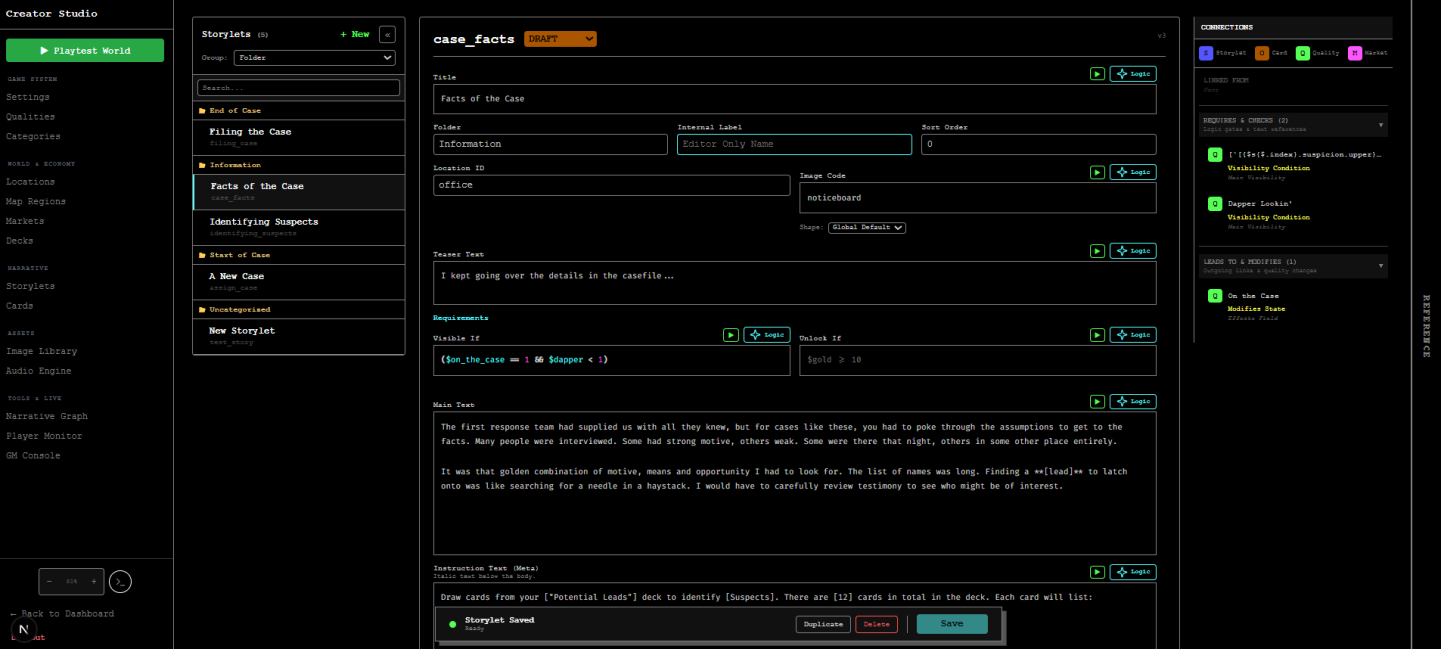The height and width of the screenshot is (649, 1441).
Task: Open the Shape Global Default dropdown
Action: pos(866,228)
